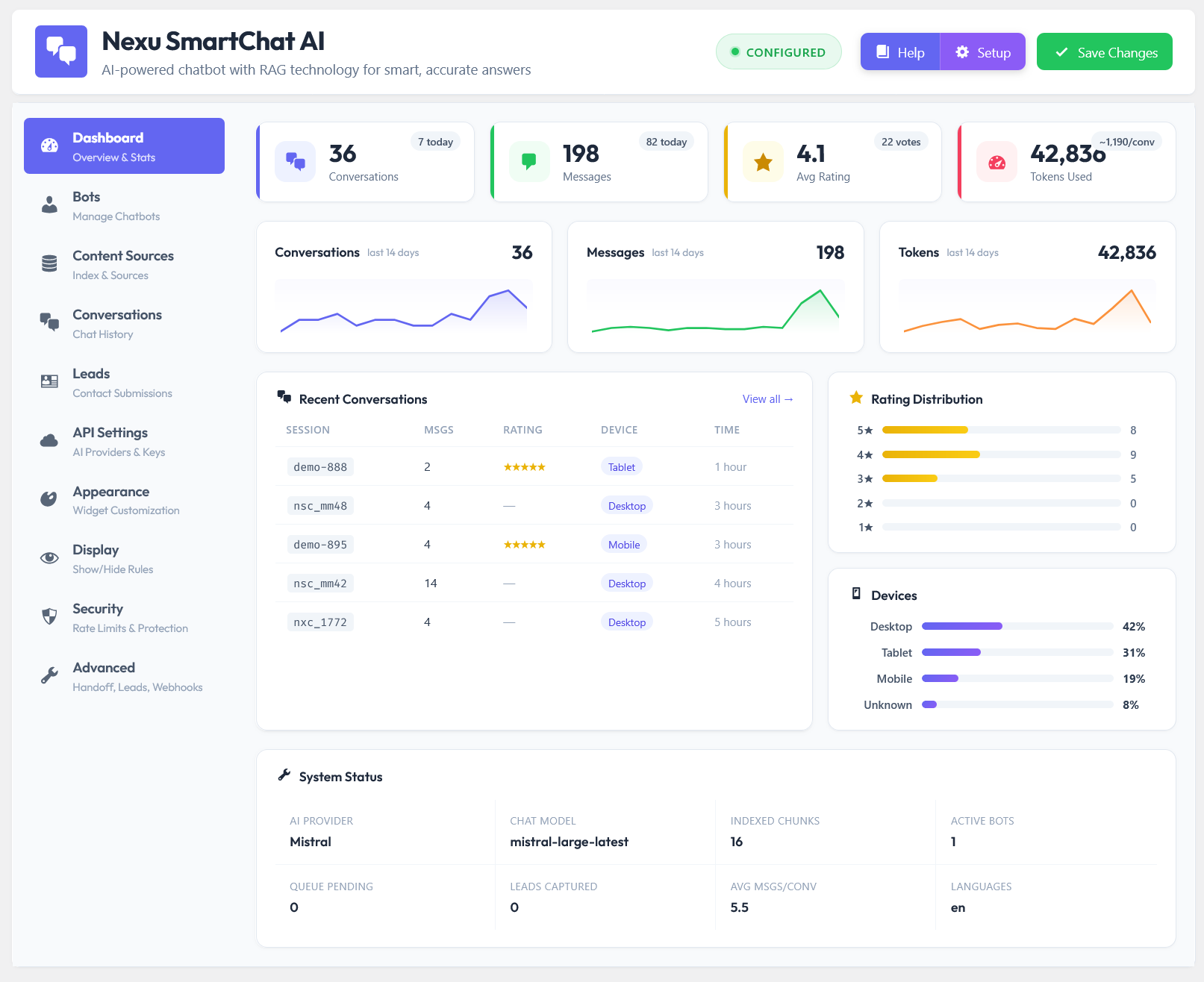1204x982 pixels.
Task: Navigate to API Settings
Action: pyautogui.click(x=124, y=441)
